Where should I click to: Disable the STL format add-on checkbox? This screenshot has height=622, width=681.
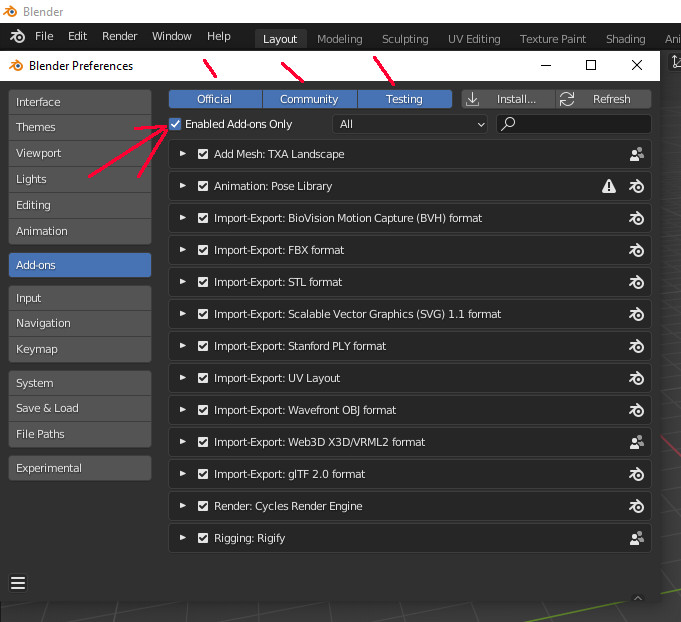click(x=203, y=282)
